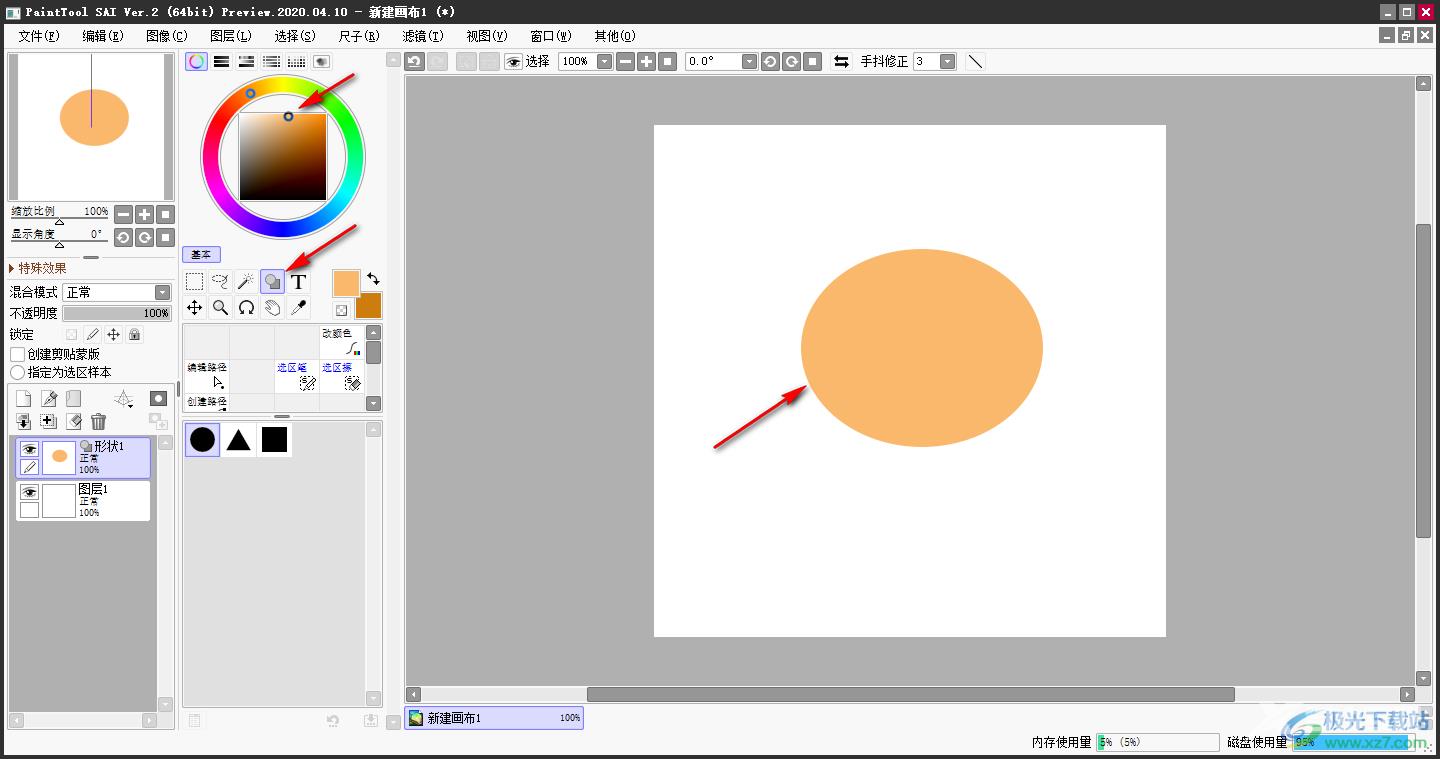Open the blend mode dropdown
The image size is (1440, 759).
[163, 292]
